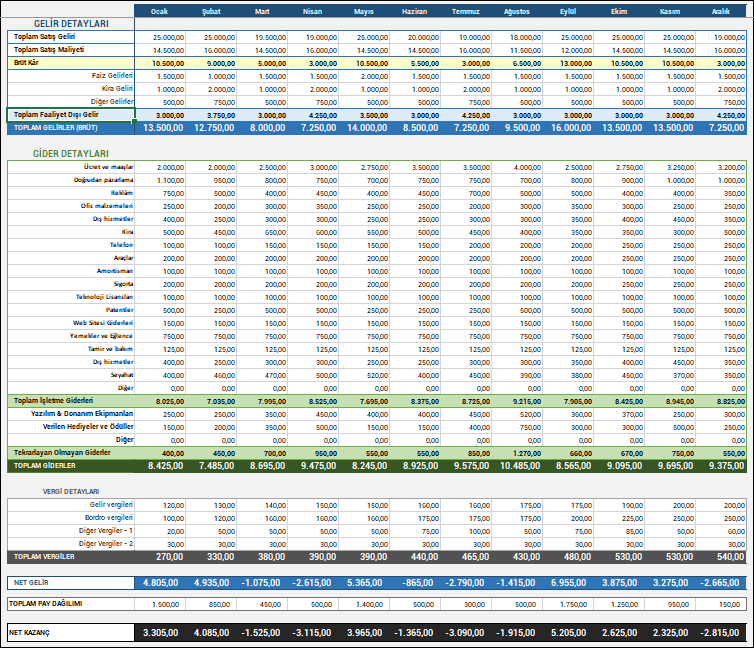The width and height of the screenshot is (754, 648).
Task: Select the Toplam Satış Maliyeti label
Action: [x=49, y=50]
